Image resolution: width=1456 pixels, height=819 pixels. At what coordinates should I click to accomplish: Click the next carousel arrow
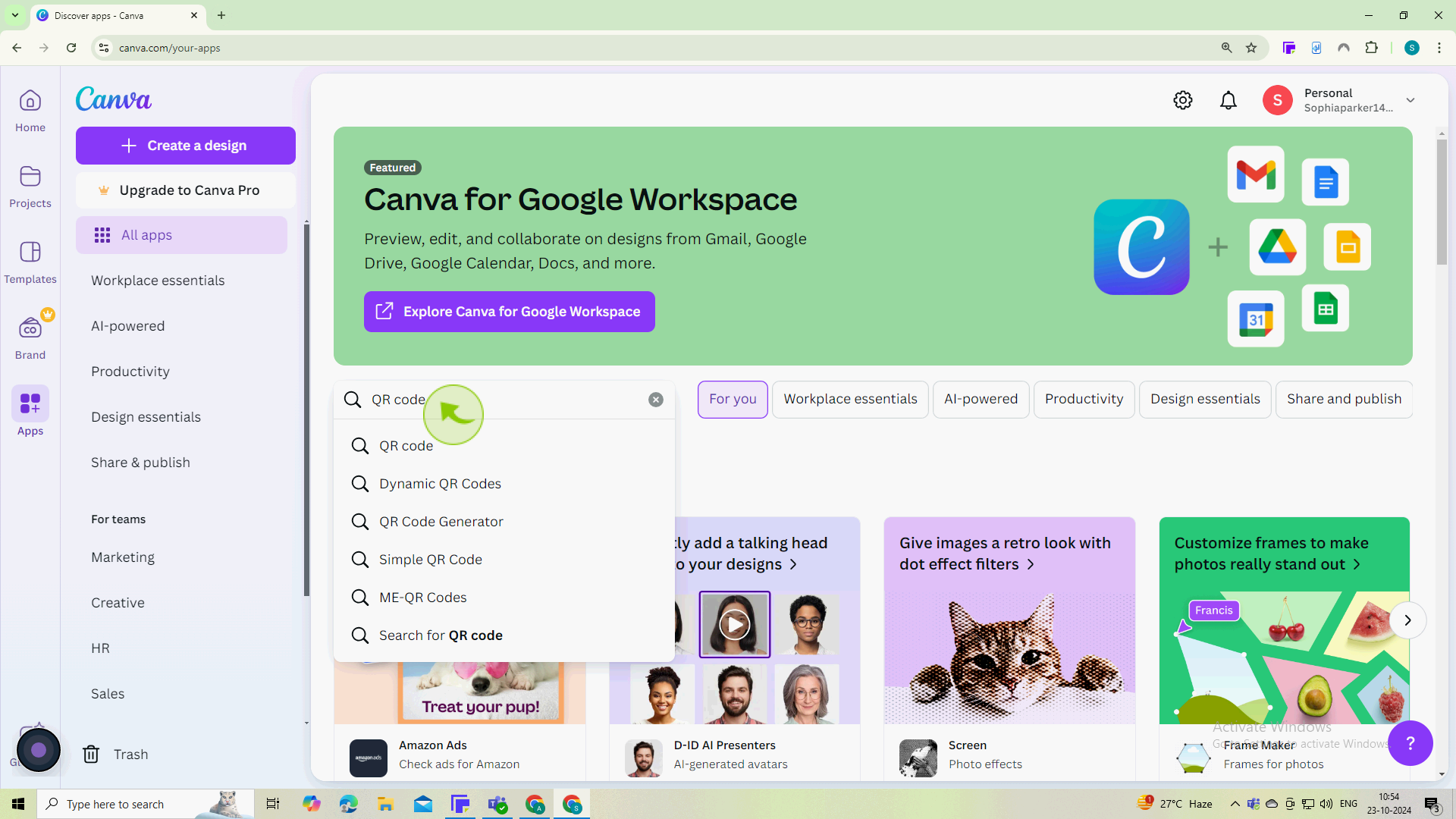[x=1407, y=620]
